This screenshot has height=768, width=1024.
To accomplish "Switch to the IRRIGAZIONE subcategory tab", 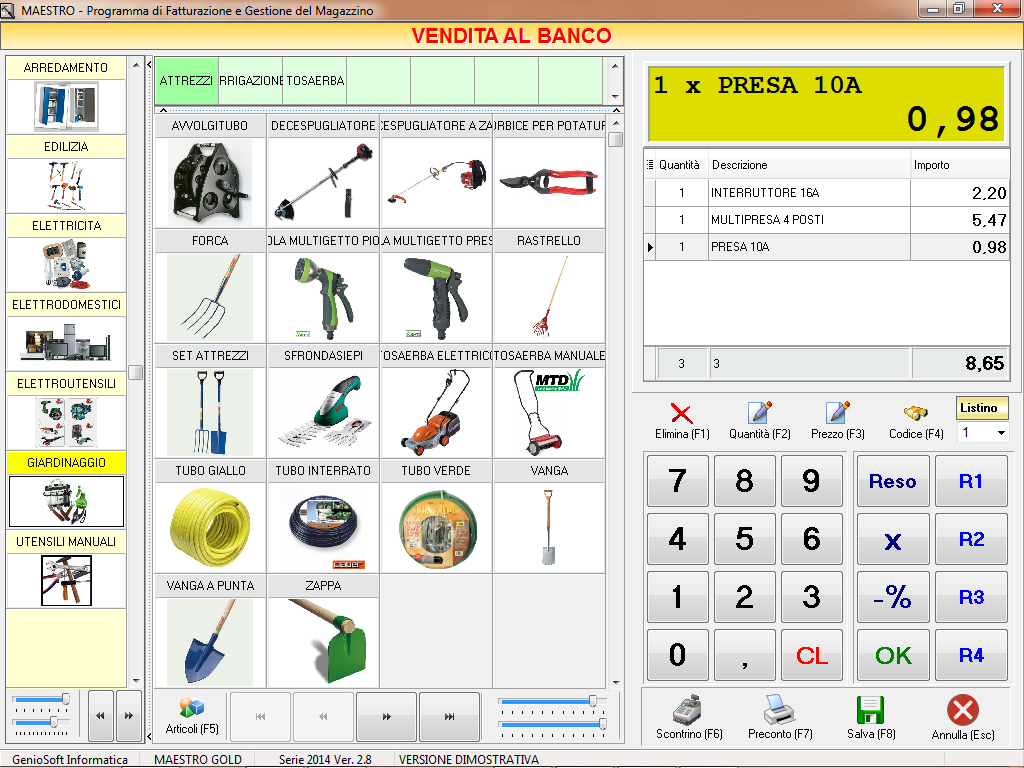I will pos(250,81).
